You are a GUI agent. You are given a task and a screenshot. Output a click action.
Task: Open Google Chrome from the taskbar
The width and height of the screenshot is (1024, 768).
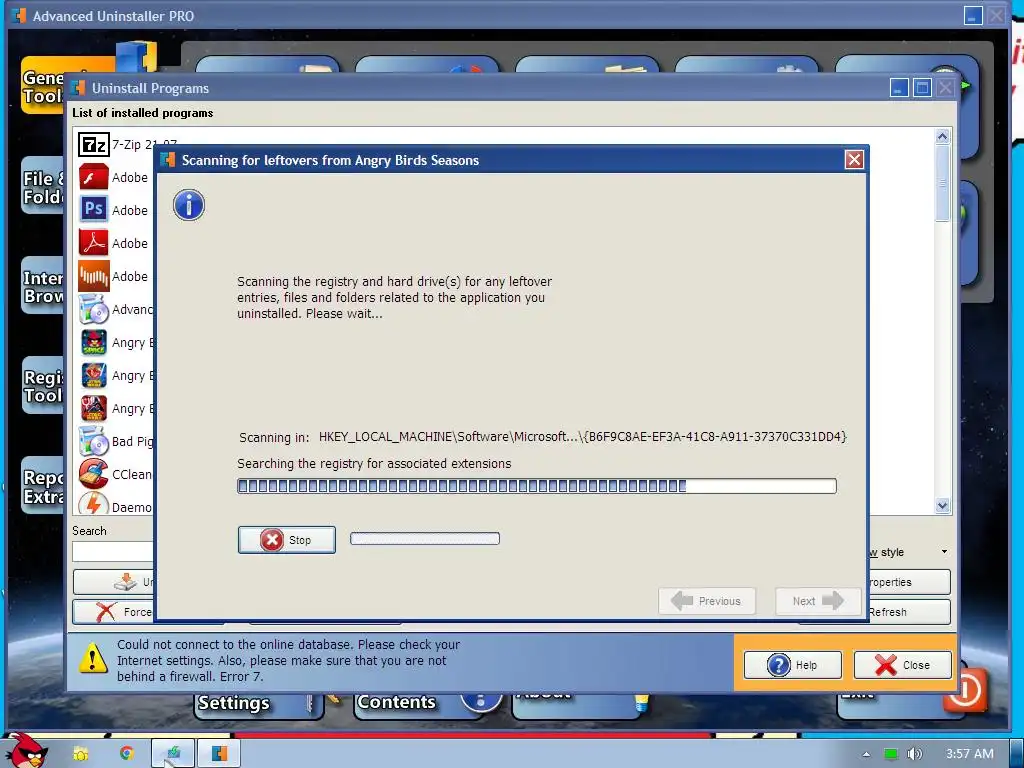tap(127, 754)
